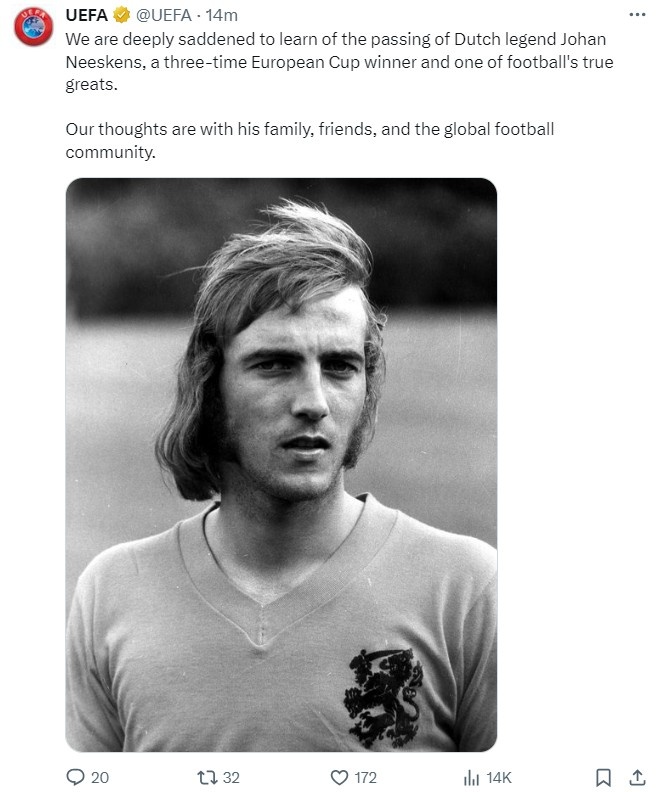Viewport: 666px width, 792px height.
Task: Click the repost arrows icon
Action: click(207, 777)
